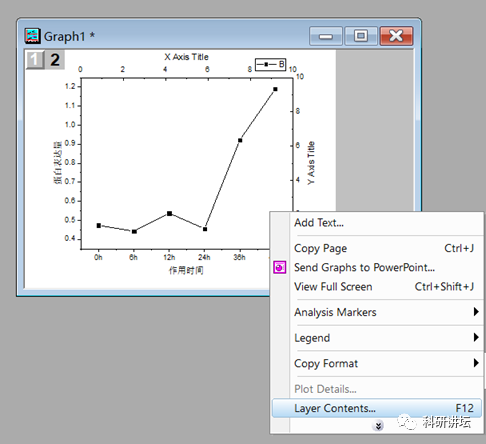Click the 1.2 left axis tick label
This screenshot has height=444, width=486.
tap(70, 86)
